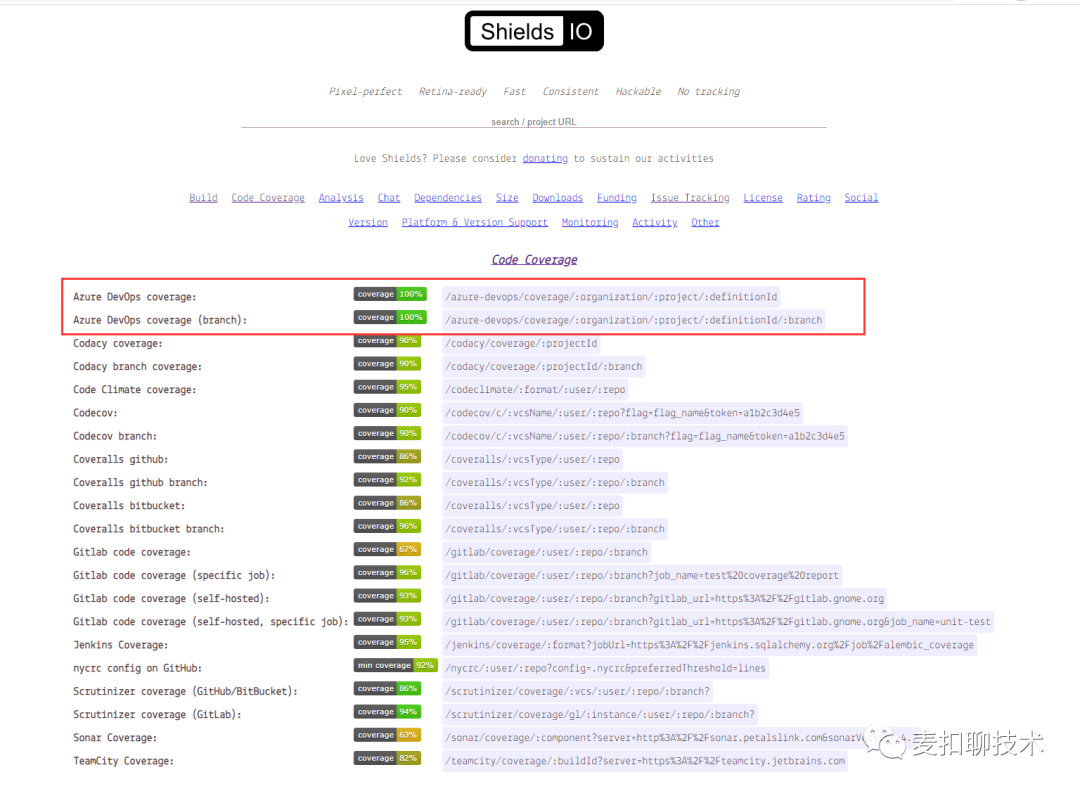The image size is (1080, 791).
Task: Go to the Rating category
Action: 813,198
